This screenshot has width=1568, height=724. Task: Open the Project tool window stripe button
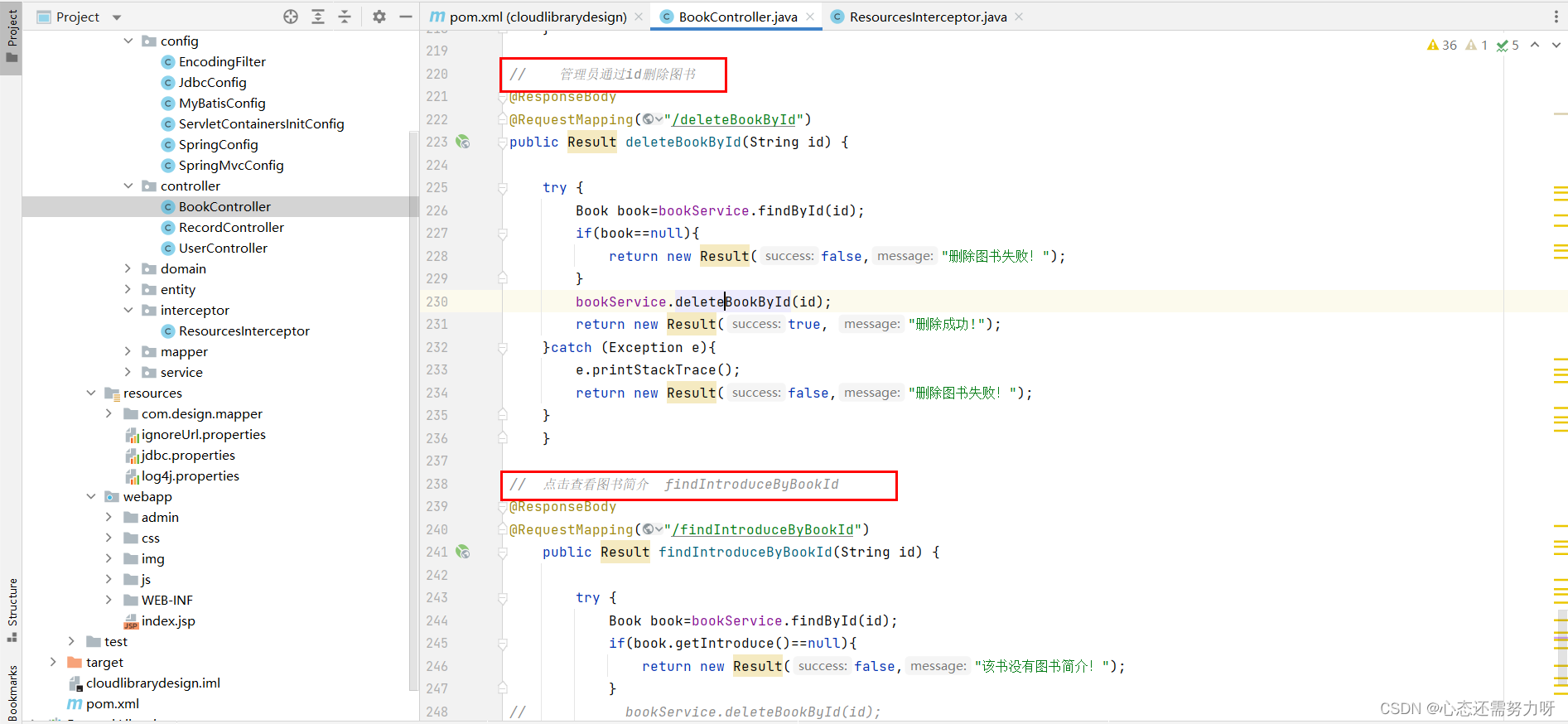coord(12,37)
